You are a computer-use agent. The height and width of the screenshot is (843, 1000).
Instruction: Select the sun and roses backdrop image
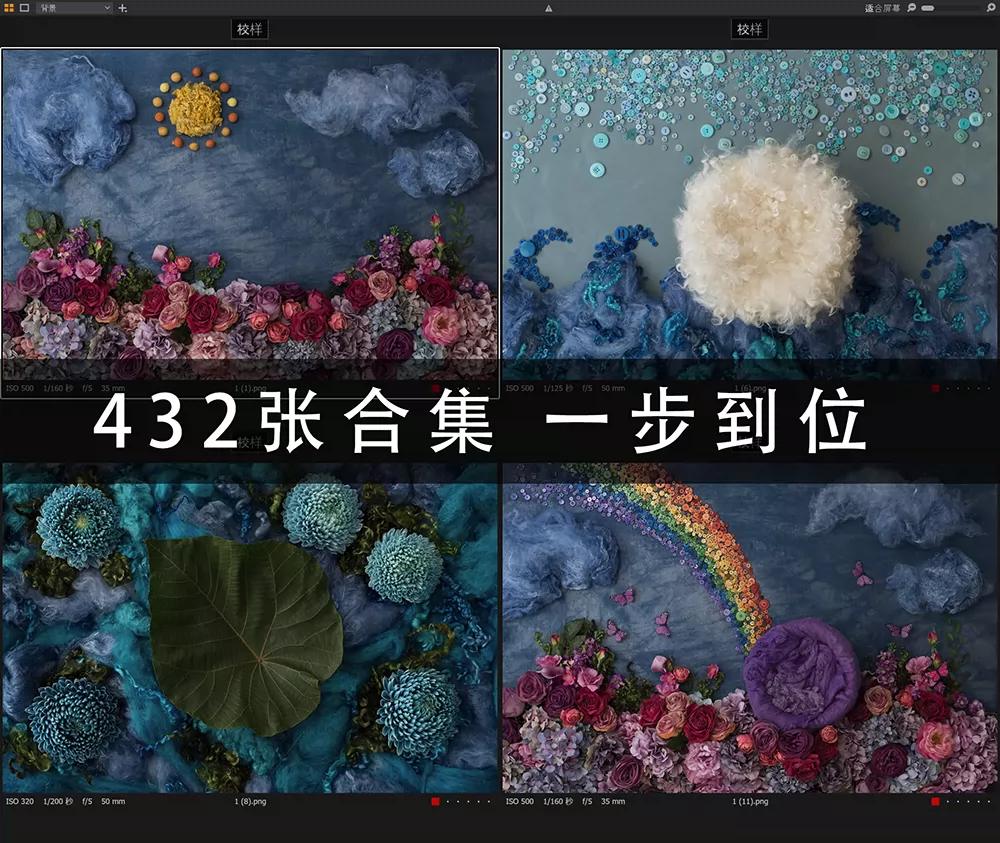point(250,214)
